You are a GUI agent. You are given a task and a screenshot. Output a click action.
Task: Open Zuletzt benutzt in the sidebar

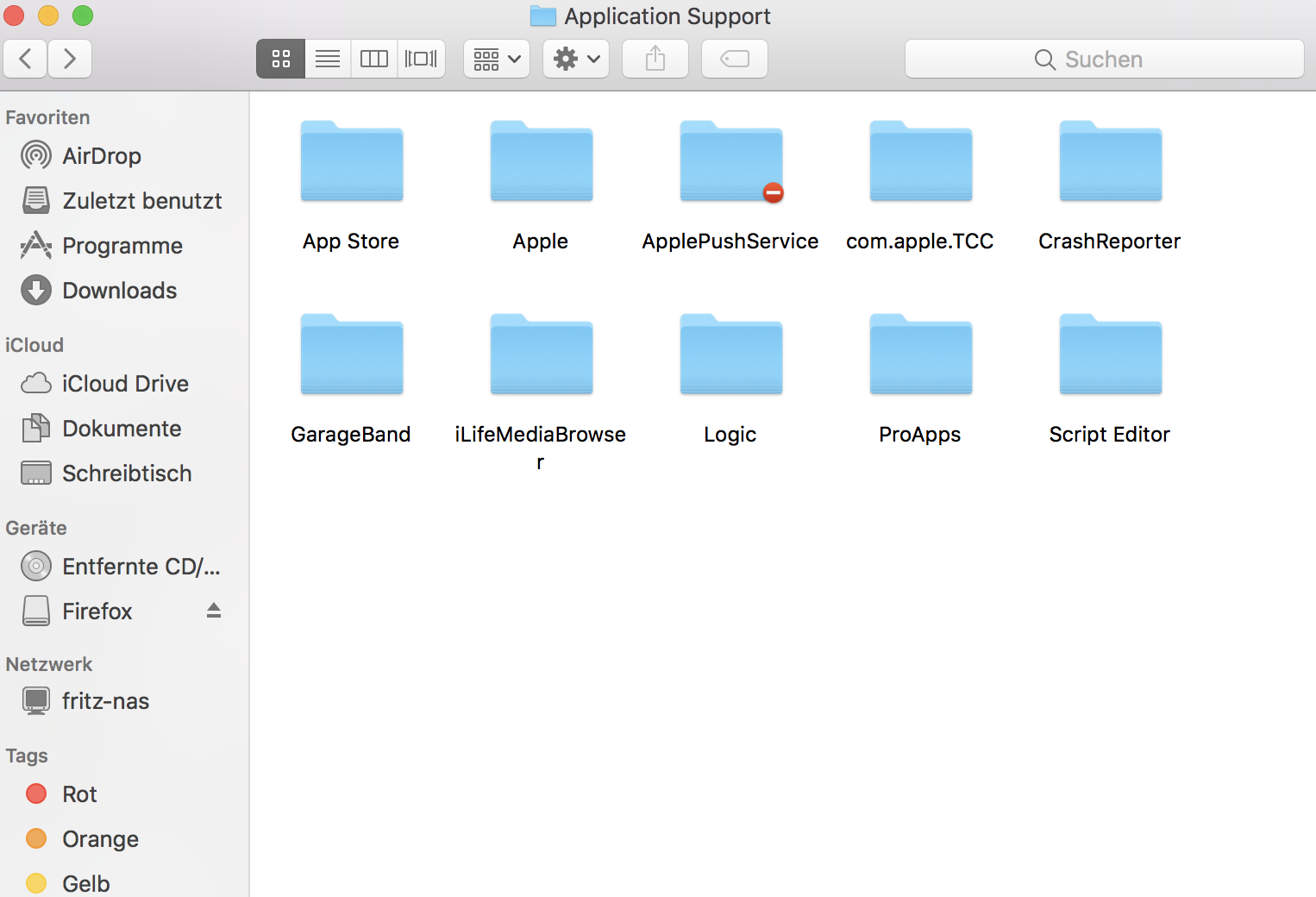pos(125,201)
